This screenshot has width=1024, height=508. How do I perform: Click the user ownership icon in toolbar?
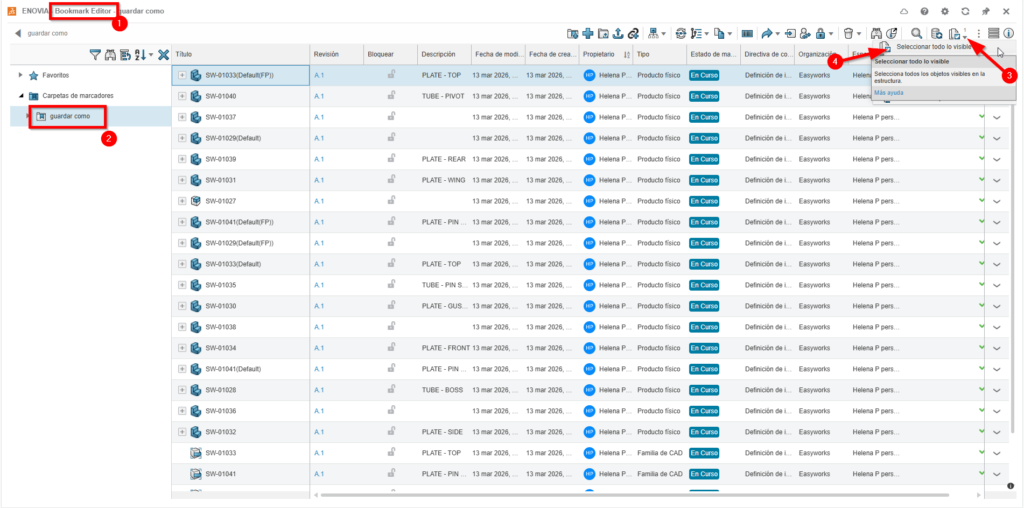(805, 33)
